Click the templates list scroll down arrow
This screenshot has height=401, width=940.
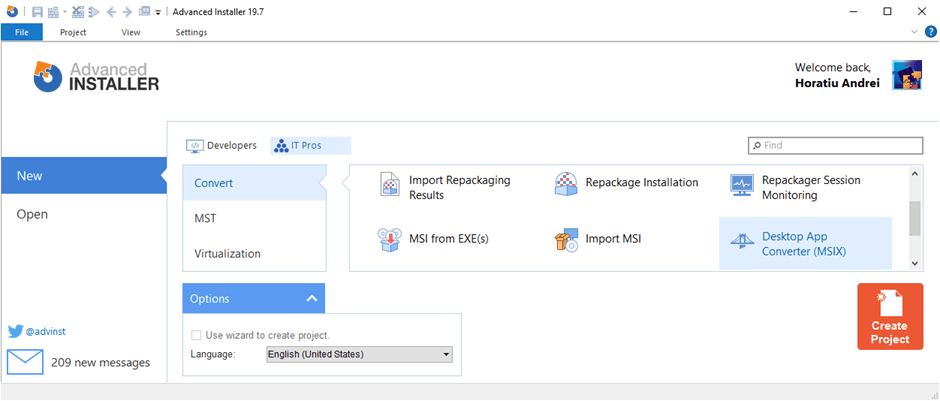tap(914, 263)
